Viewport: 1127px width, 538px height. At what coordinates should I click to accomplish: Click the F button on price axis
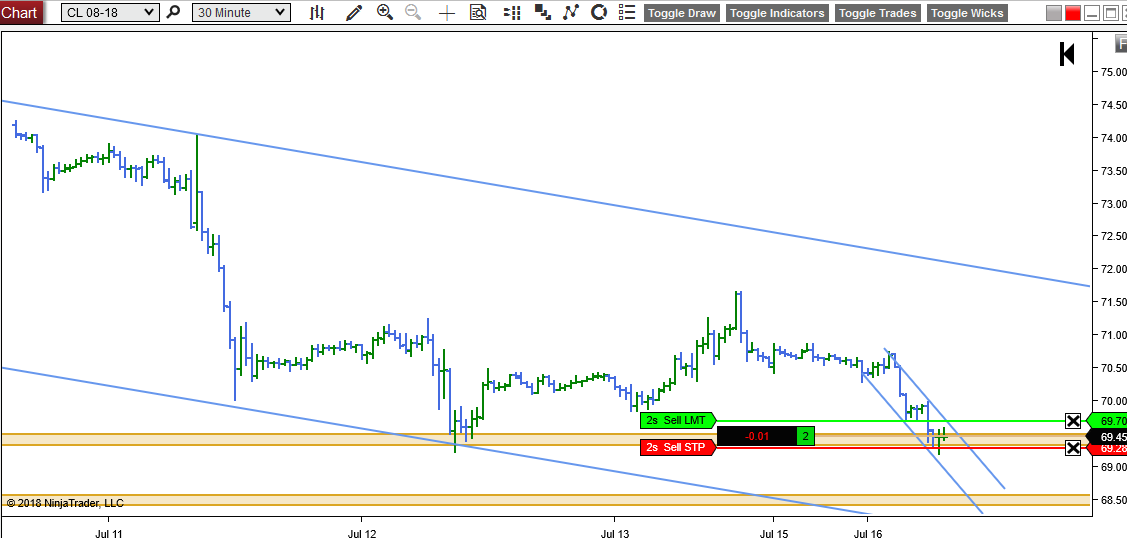pyautogui.click(x=1121, y=43)
